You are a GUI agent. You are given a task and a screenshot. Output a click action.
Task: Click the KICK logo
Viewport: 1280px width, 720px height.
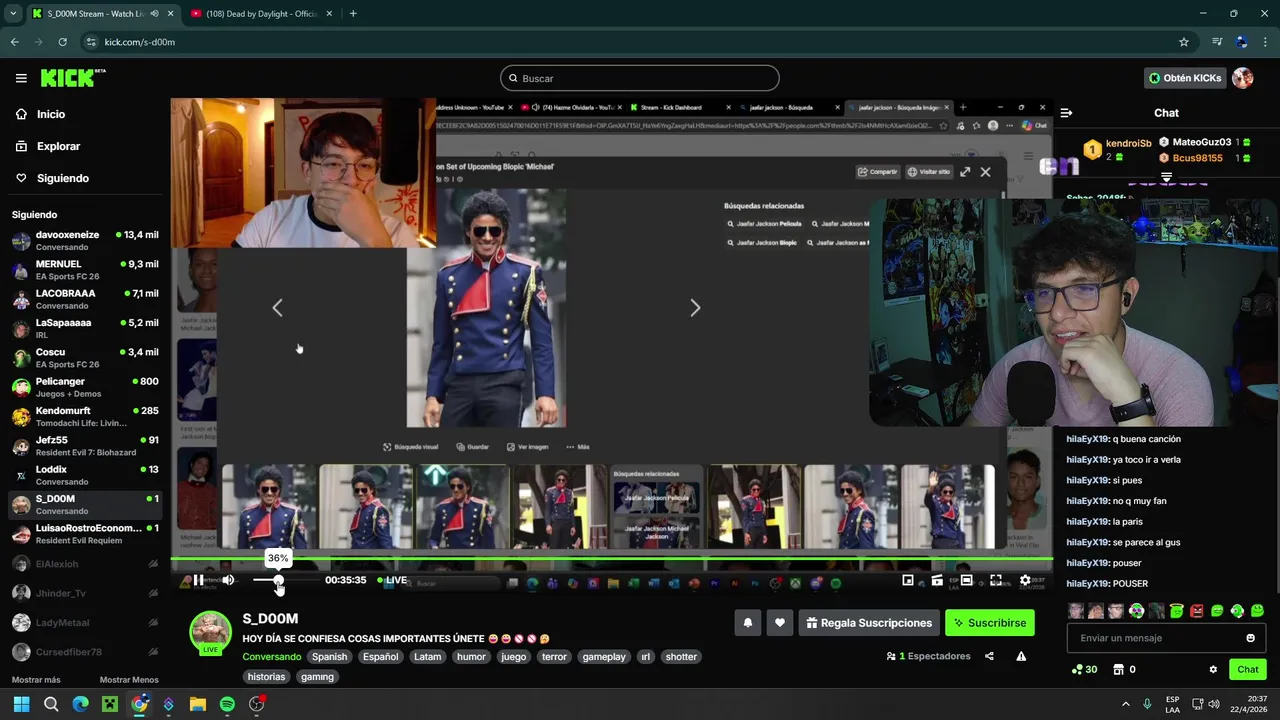[72, 78]
